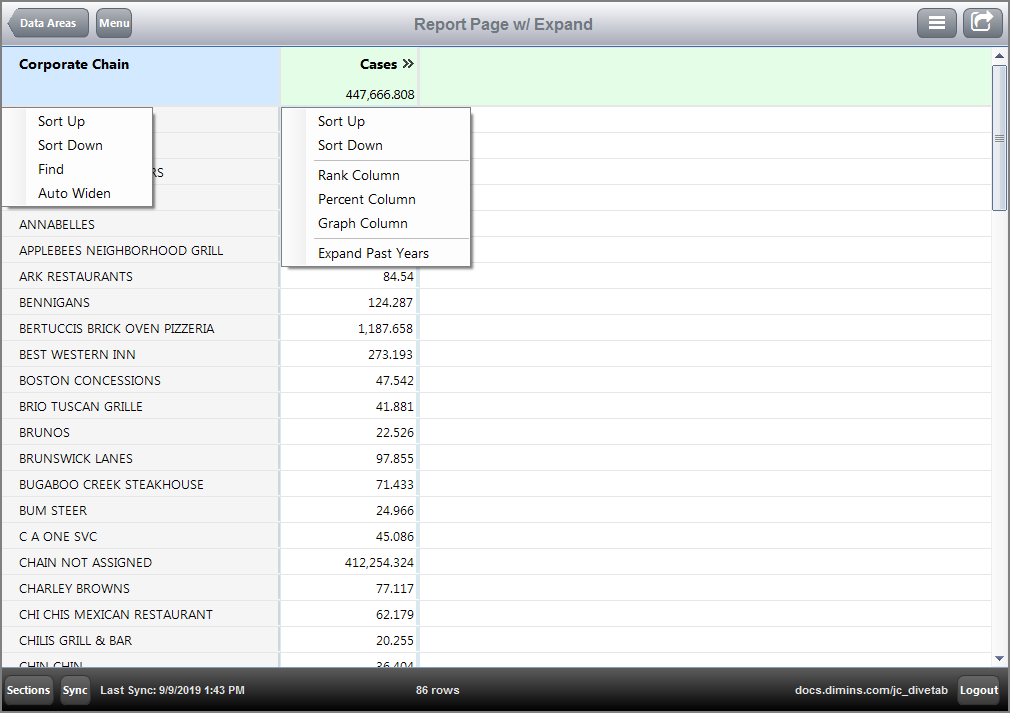1010x713 pixels.
Task: Click the Logout button
Action: [x=978, y=690]
